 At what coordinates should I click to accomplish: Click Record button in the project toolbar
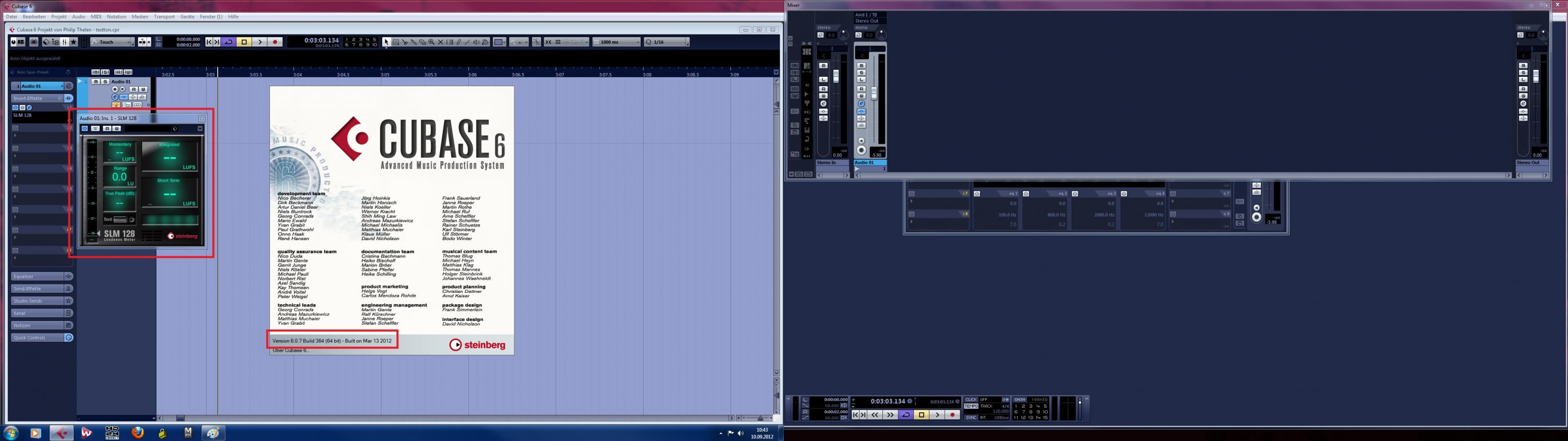tap(275, 42)
